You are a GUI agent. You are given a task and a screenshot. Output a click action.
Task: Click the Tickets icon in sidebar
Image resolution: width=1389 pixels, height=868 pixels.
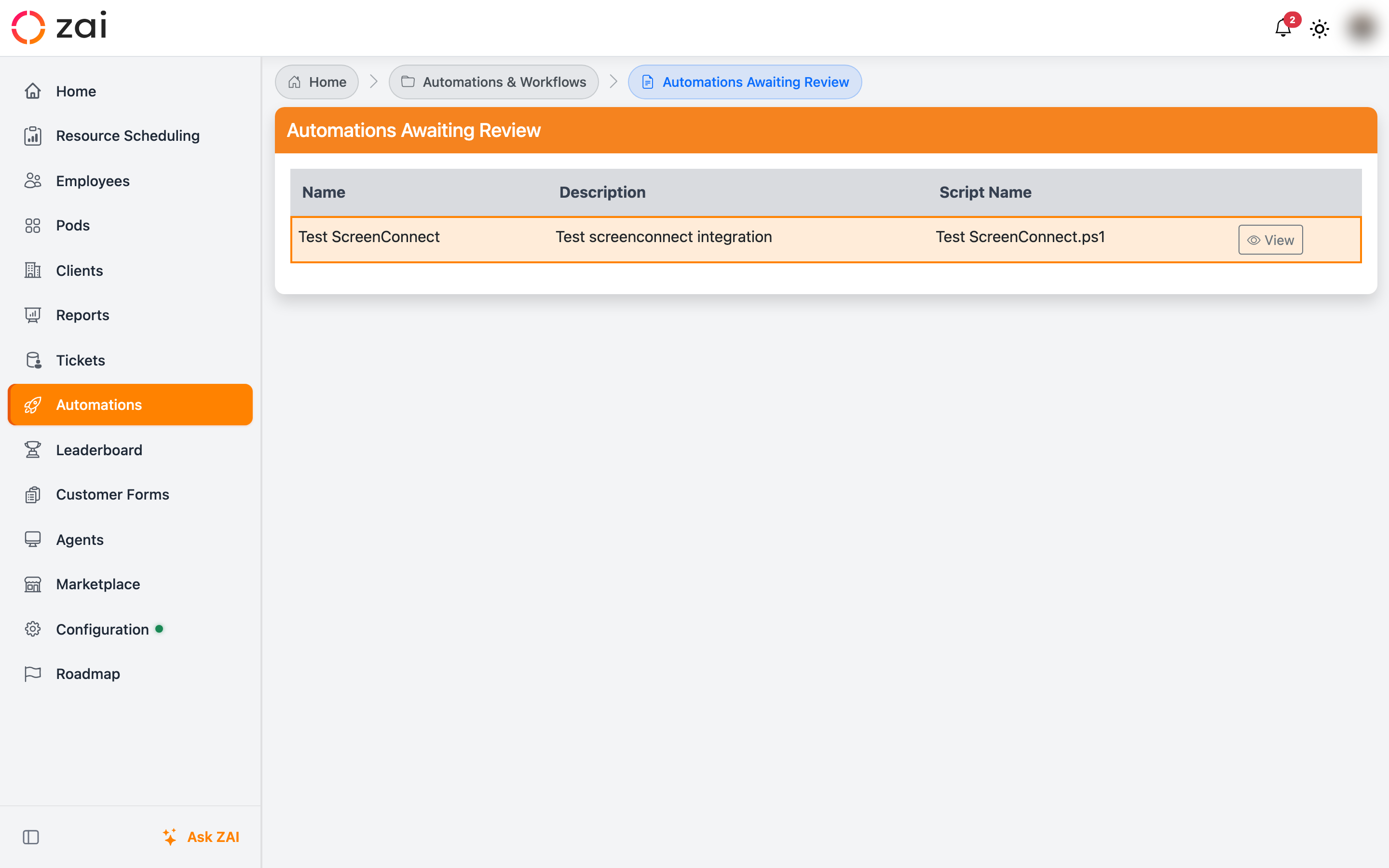coord(33,360)
